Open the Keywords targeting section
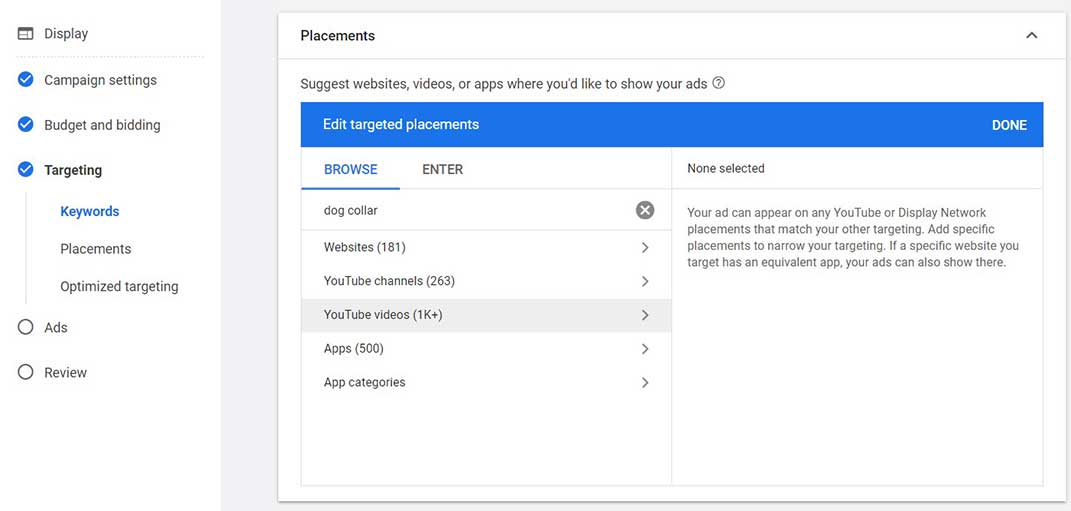 89,211
